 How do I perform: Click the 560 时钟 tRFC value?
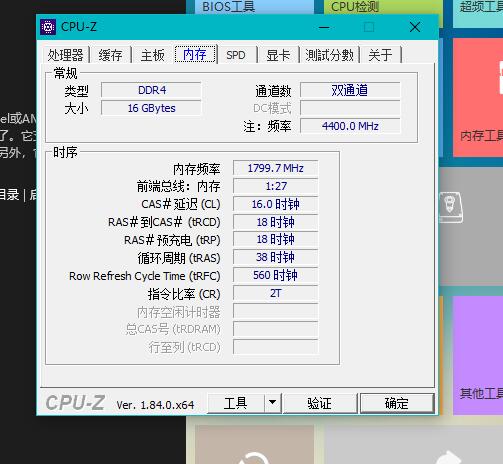click(276, 275)
